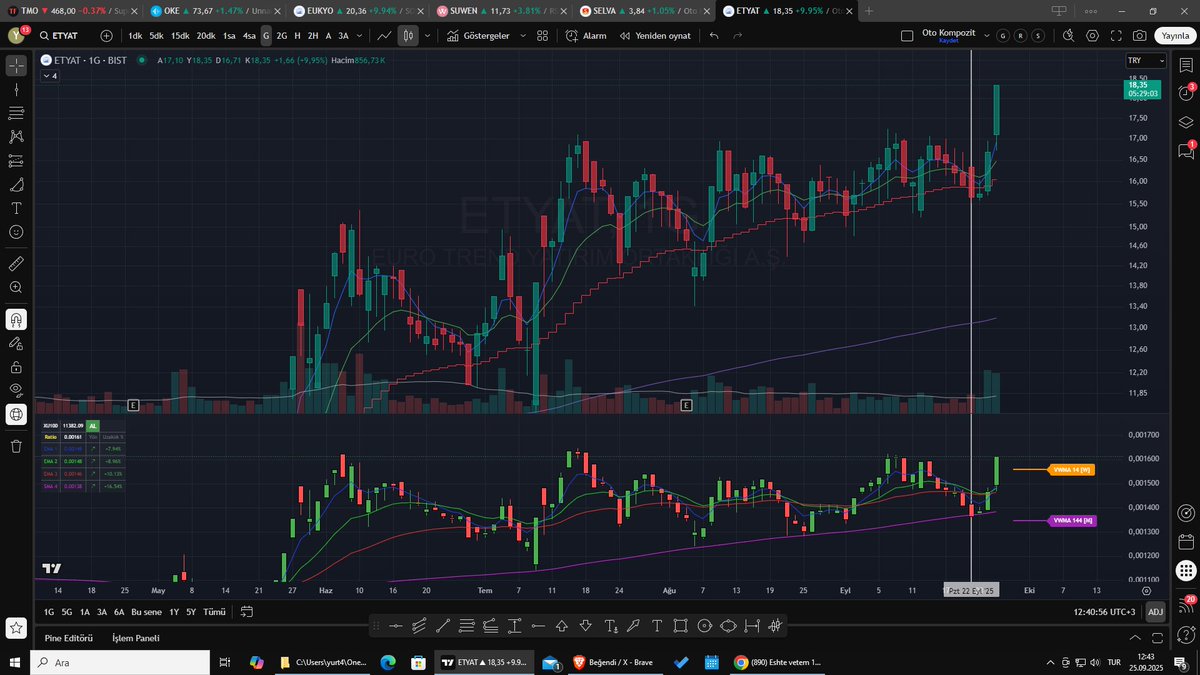
Task: Click the layout square icon
Action: click(907, 35)
